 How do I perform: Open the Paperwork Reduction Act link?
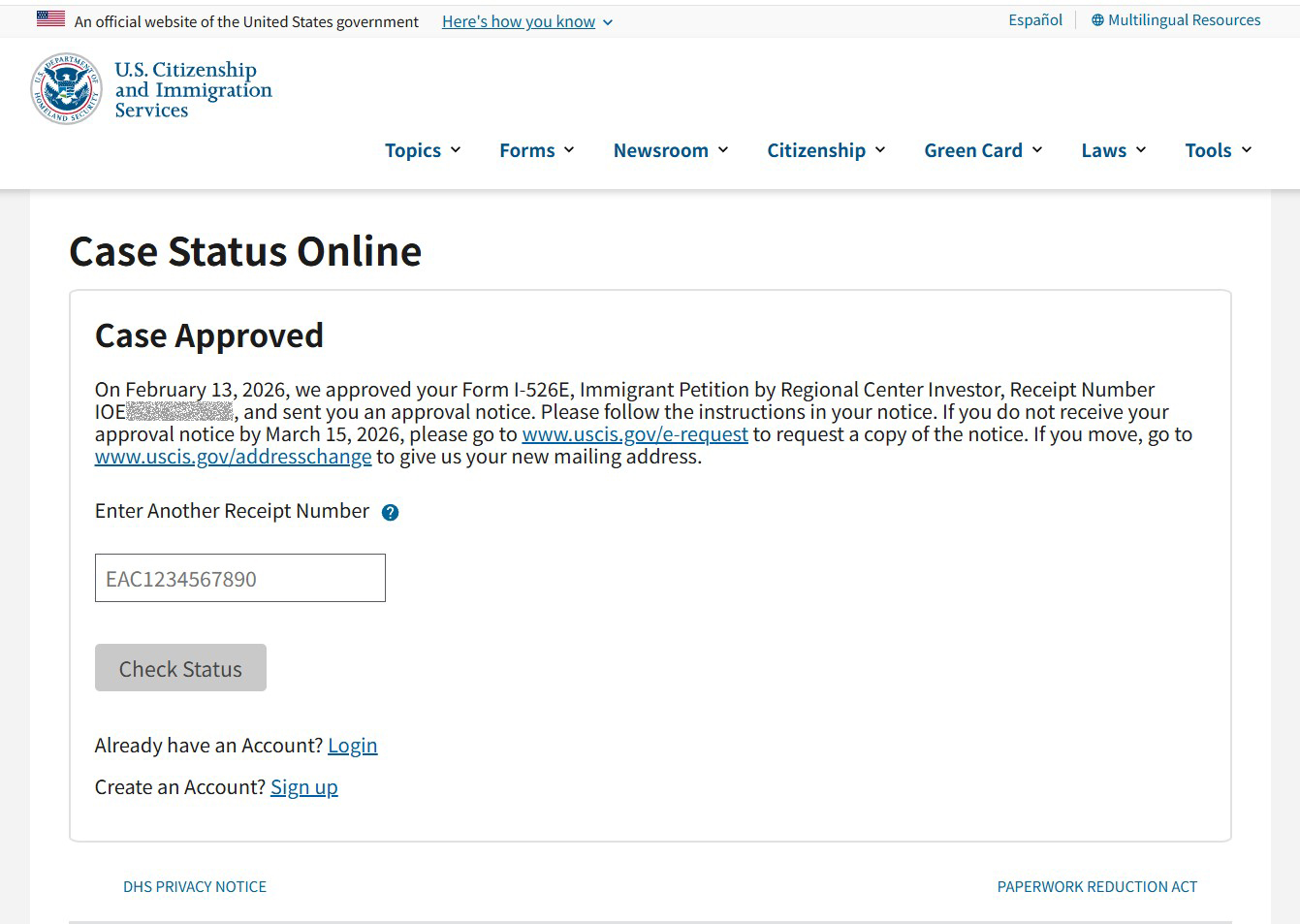tap(1097, 886)
